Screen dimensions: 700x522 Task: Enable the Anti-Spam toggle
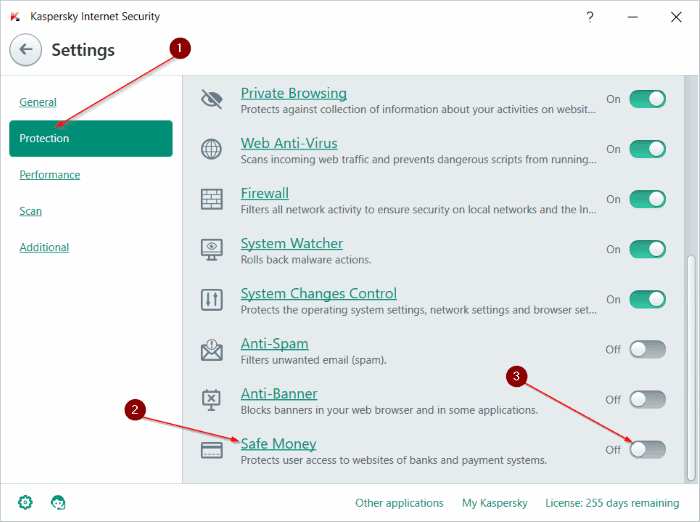click(x=647, y=350)
